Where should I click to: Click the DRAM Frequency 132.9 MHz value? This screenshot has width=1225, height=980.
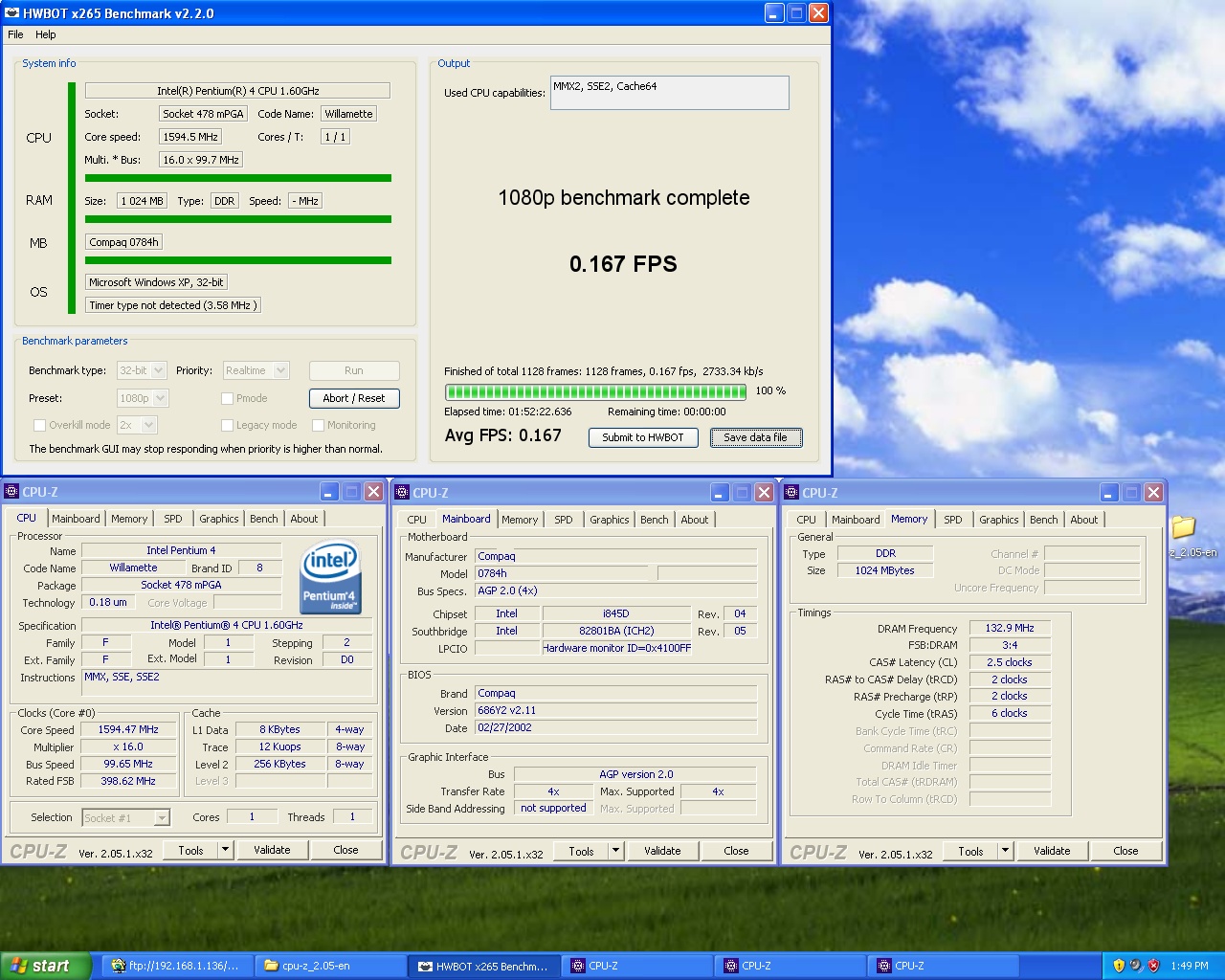click(1010, 629)
